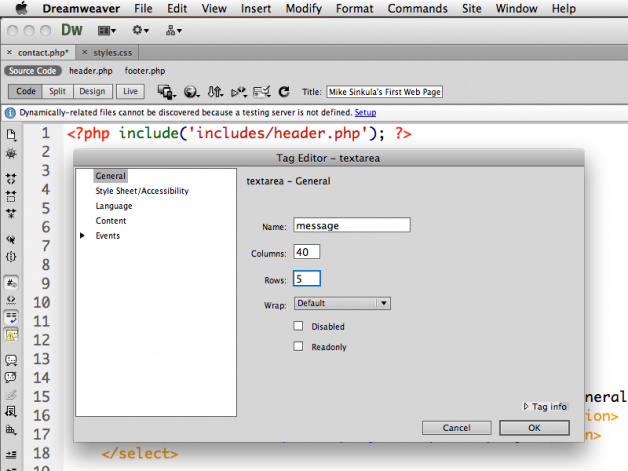Click Balance Braces icon
The width and height of the screenshot is (628, 471).
point(11,257)
